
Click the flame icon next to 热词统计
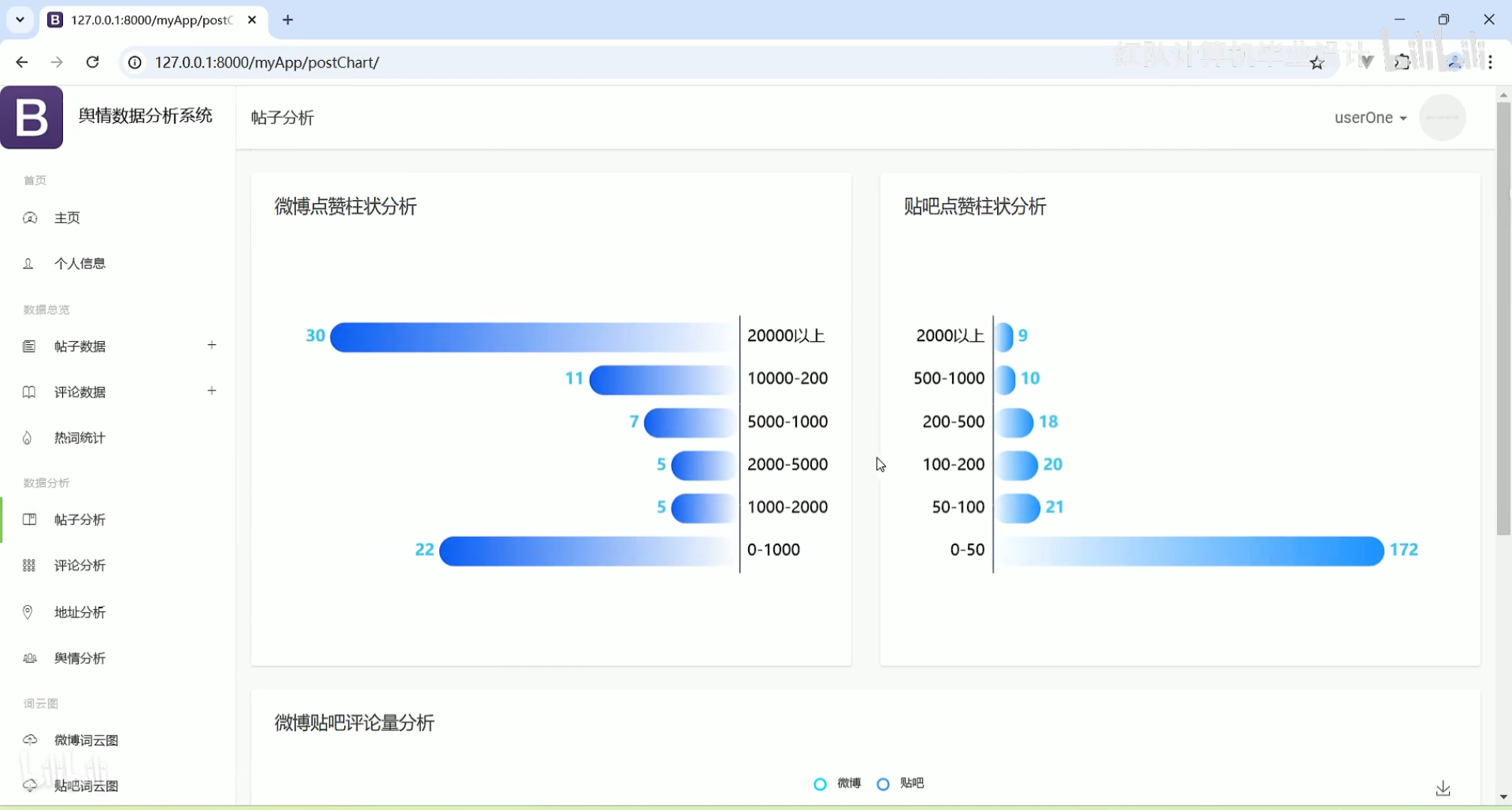(28, 438)
